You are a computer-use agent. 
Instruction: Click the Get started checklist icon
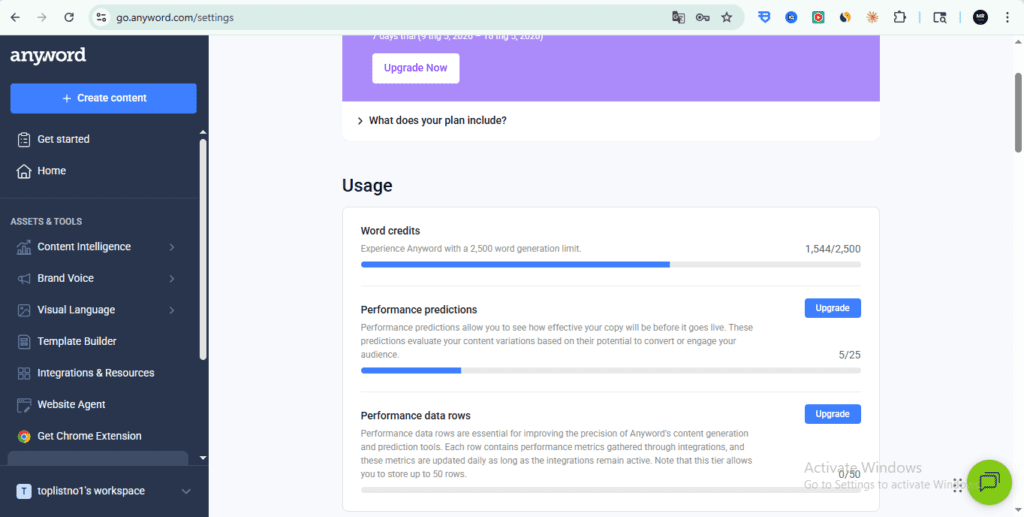(x=24, y=139)
